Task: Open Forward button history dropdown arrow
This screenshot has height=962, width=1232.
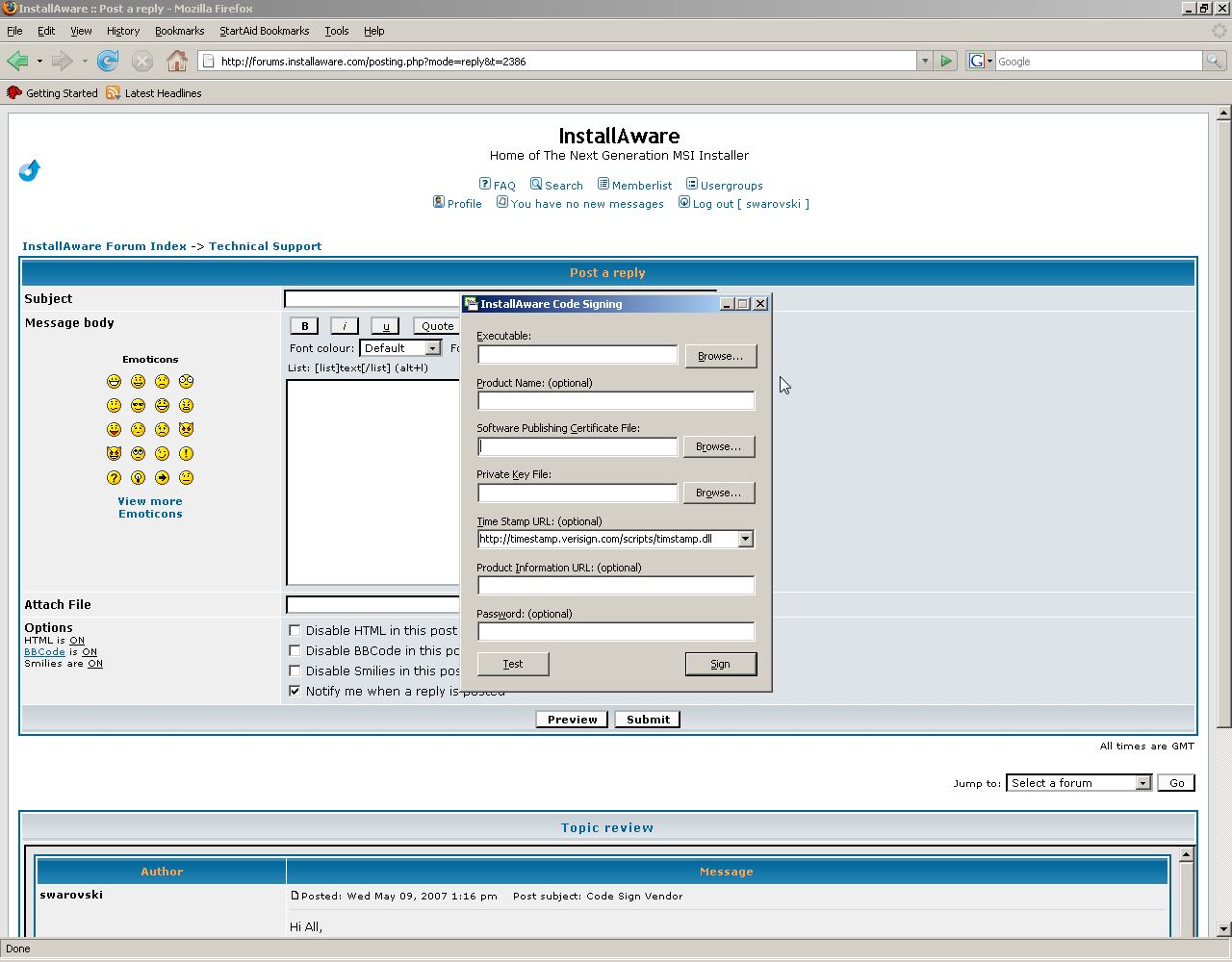Action: (x=85, y=61)
